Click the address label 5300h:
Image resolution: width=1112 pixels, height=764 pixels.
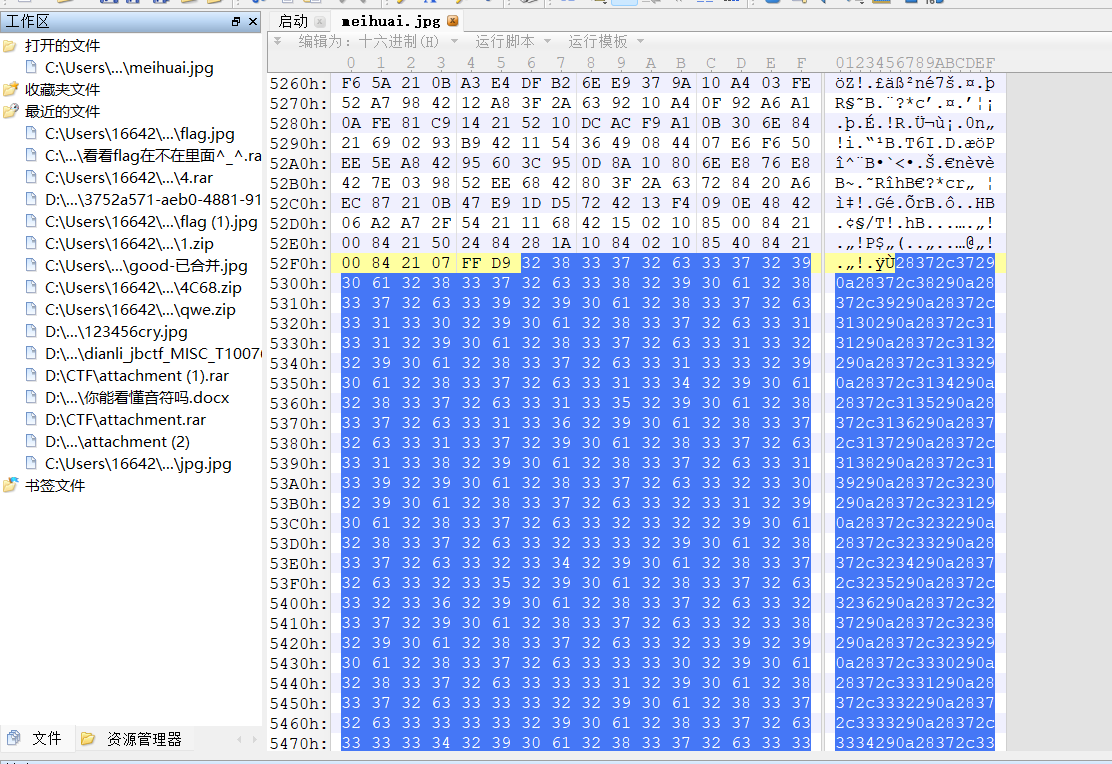299,284
